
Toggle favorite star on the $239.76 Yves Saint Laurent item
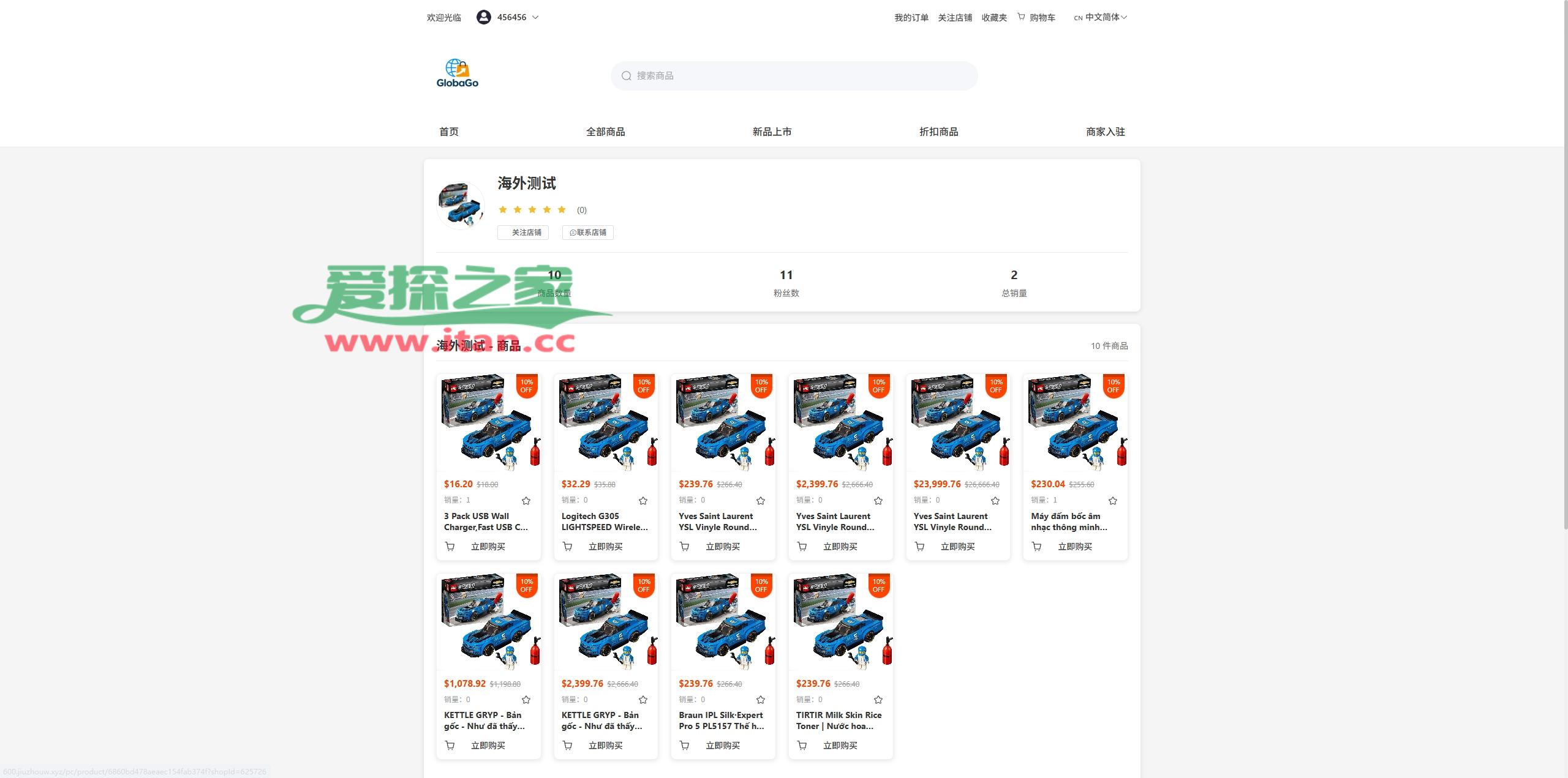coord(761,501)
